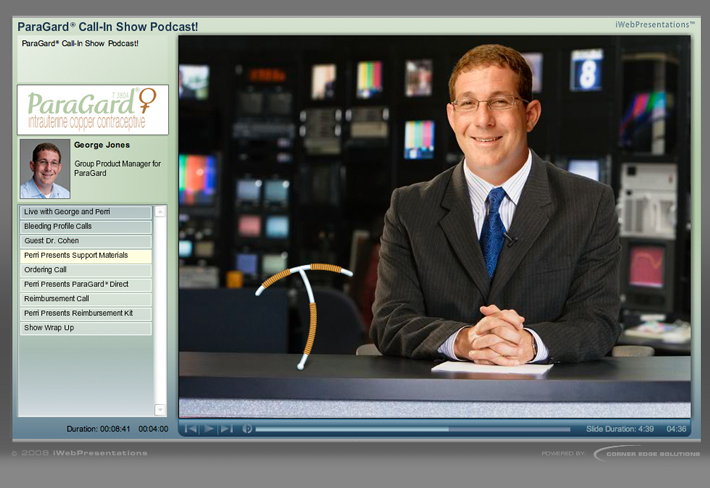Click chapter list scroll down arrow
Screen dimensions: 710x488
[x=160, y=410]
